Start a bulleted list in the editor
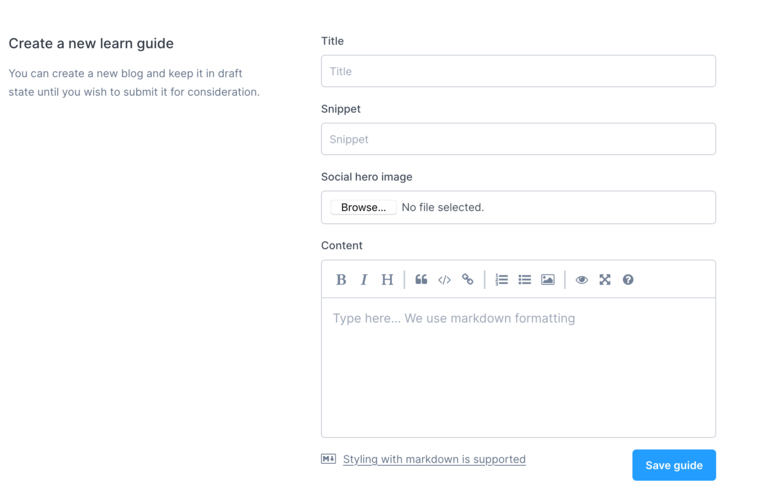Screen dimensions: 764x500 tap(525, 280)
